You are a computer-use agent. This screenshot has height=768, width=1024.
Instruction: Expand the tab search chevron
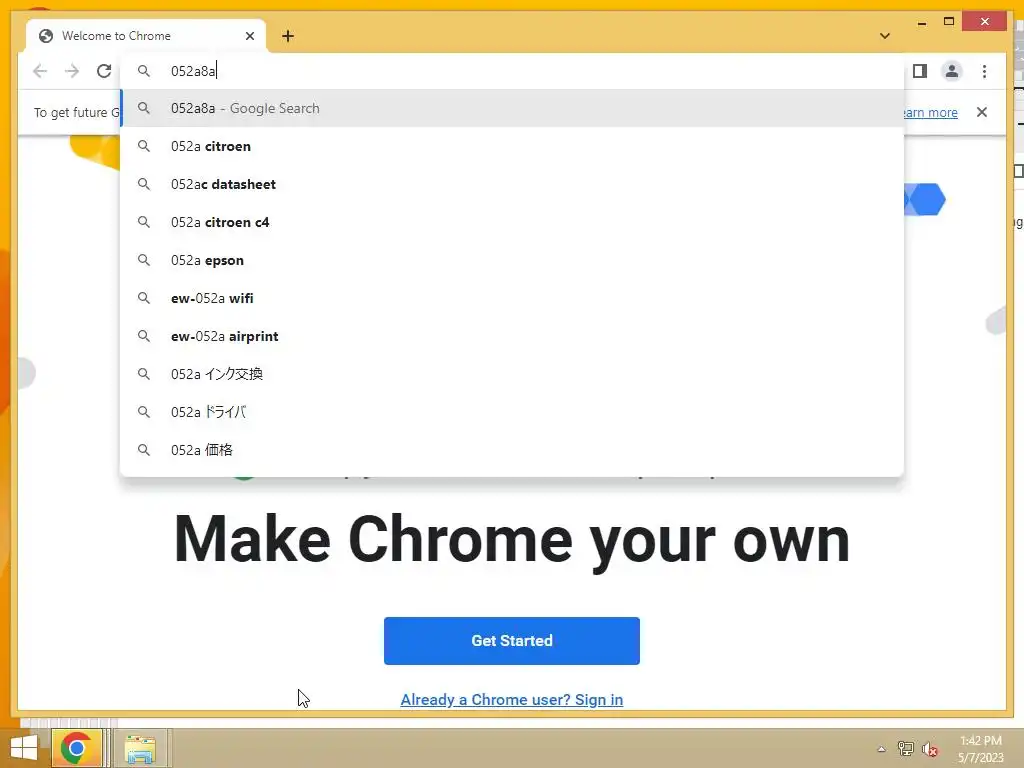pos(885,36)
